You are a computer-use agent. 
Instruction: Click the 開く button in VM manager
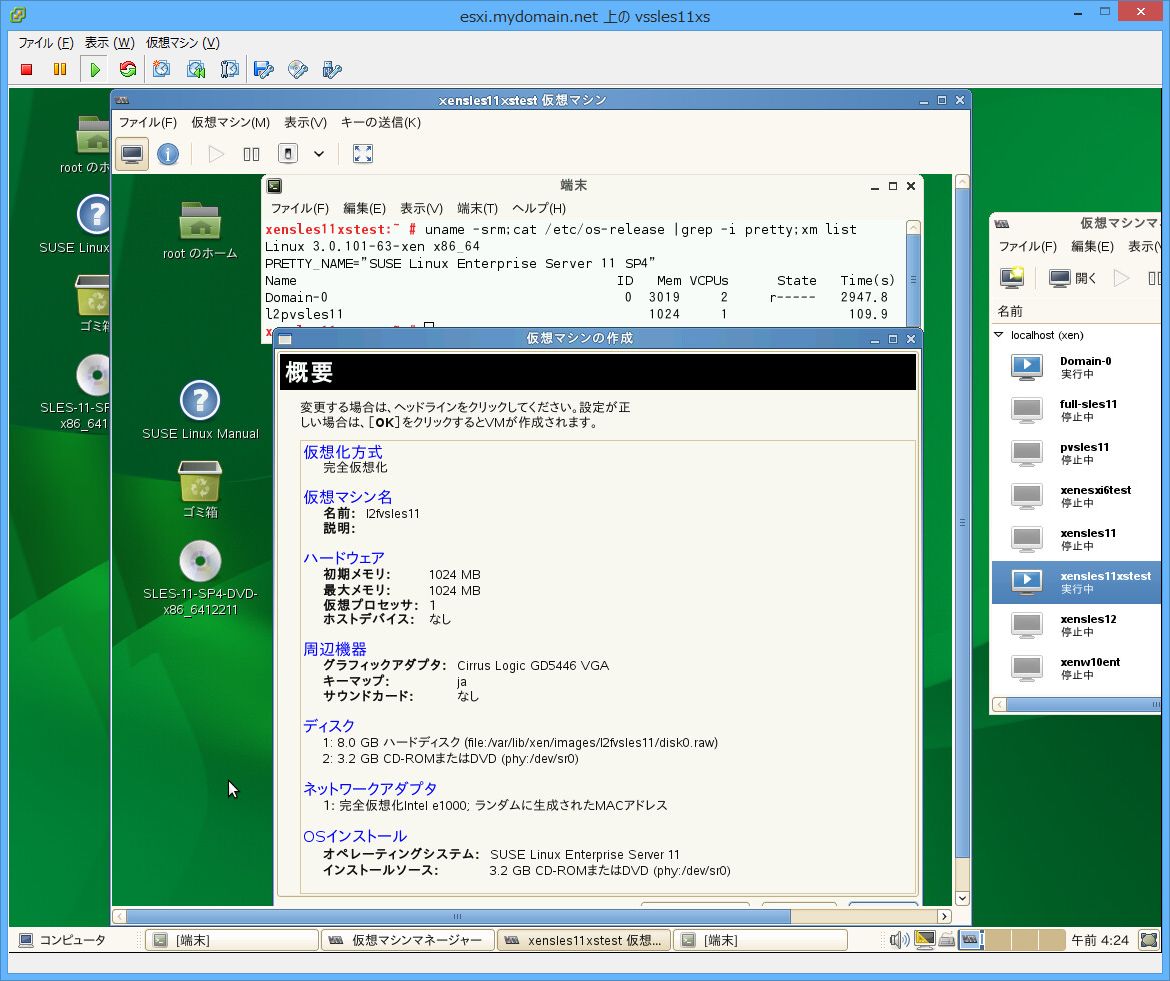point(1072,278)
